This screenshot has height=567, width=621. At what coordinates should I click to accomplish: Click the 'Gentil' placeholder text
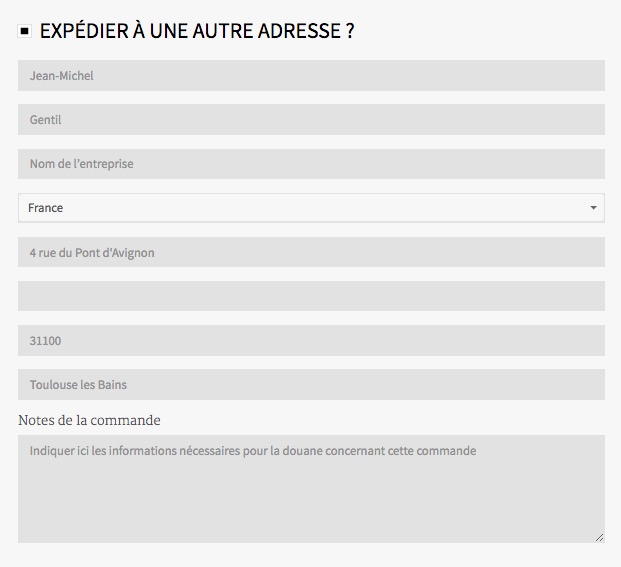click(45, 120)
